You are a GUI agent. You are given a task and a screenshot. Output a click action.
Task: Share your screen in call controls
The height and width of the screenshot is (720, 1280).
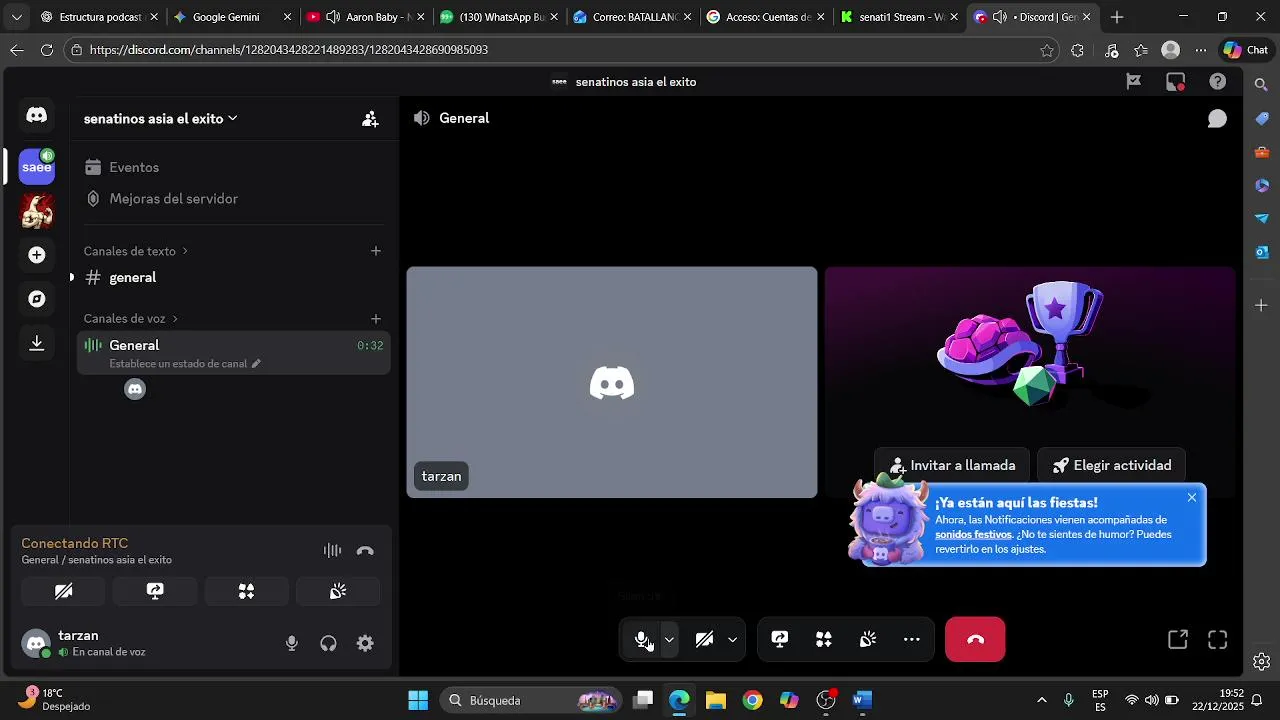[x=780, y=640]
